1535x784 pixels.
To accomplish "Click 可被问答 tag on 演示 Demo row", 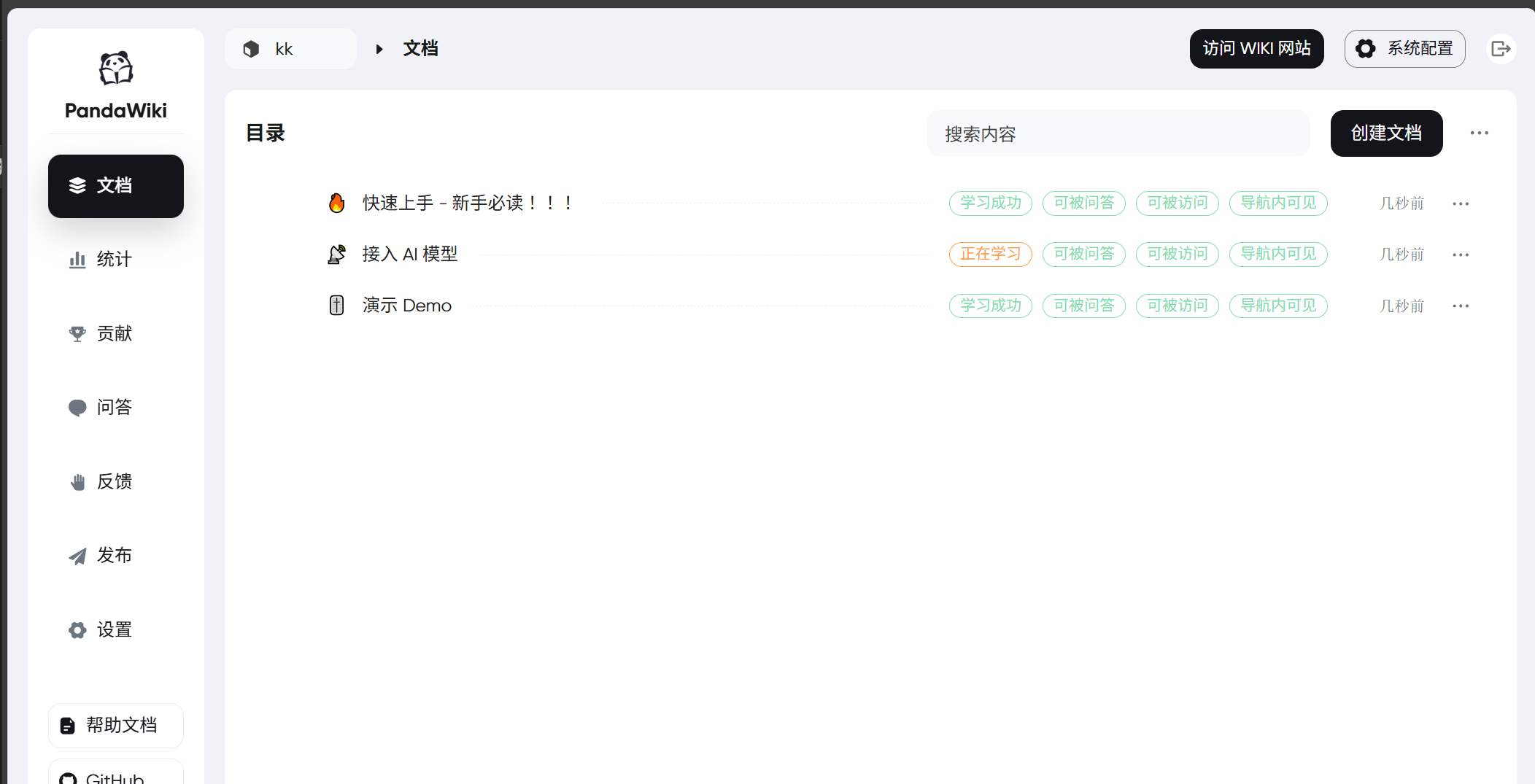I will pos(1083,306).
